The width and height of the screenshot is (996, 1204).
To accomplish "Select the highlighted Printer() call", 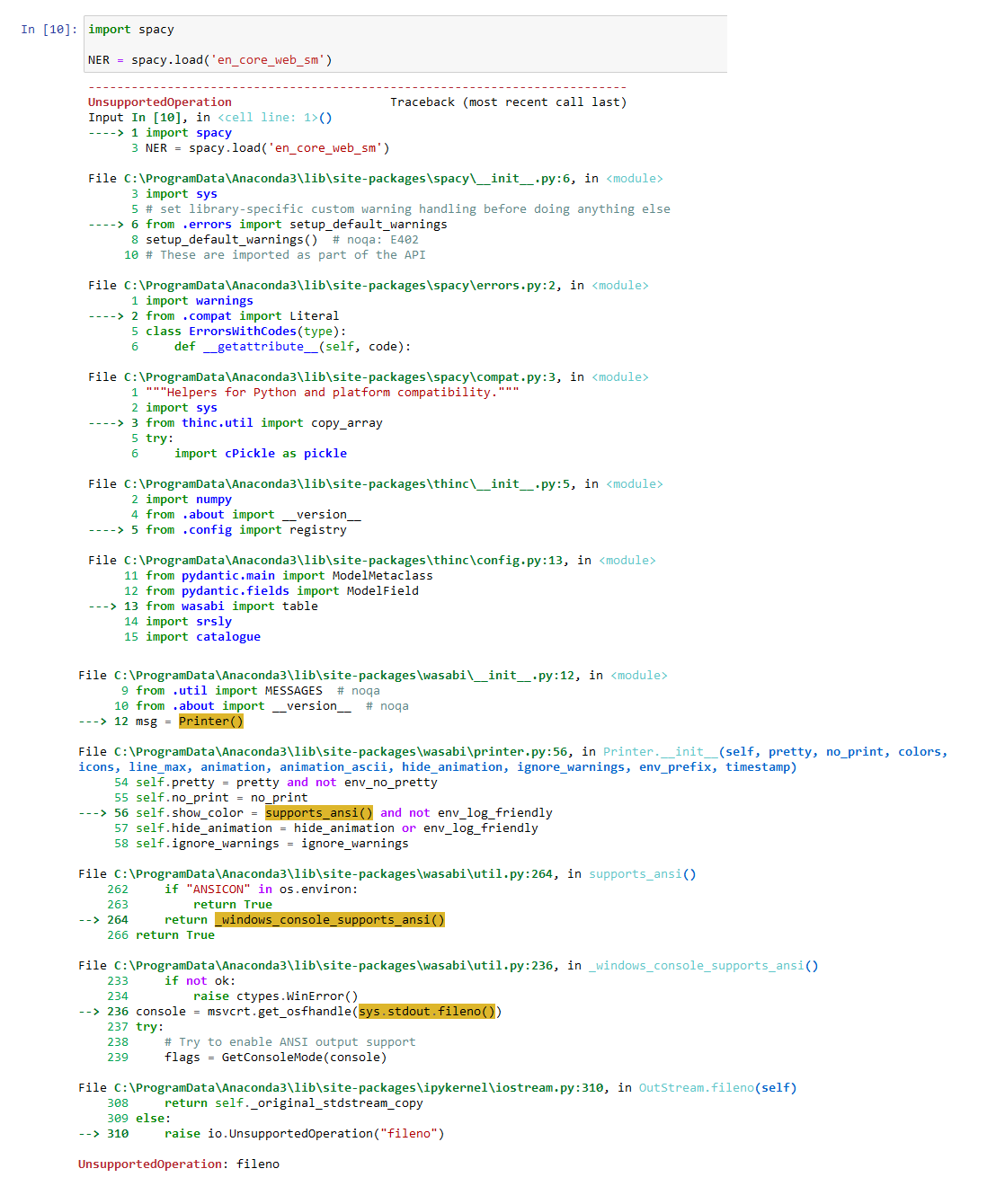I will tap(210, 721).
